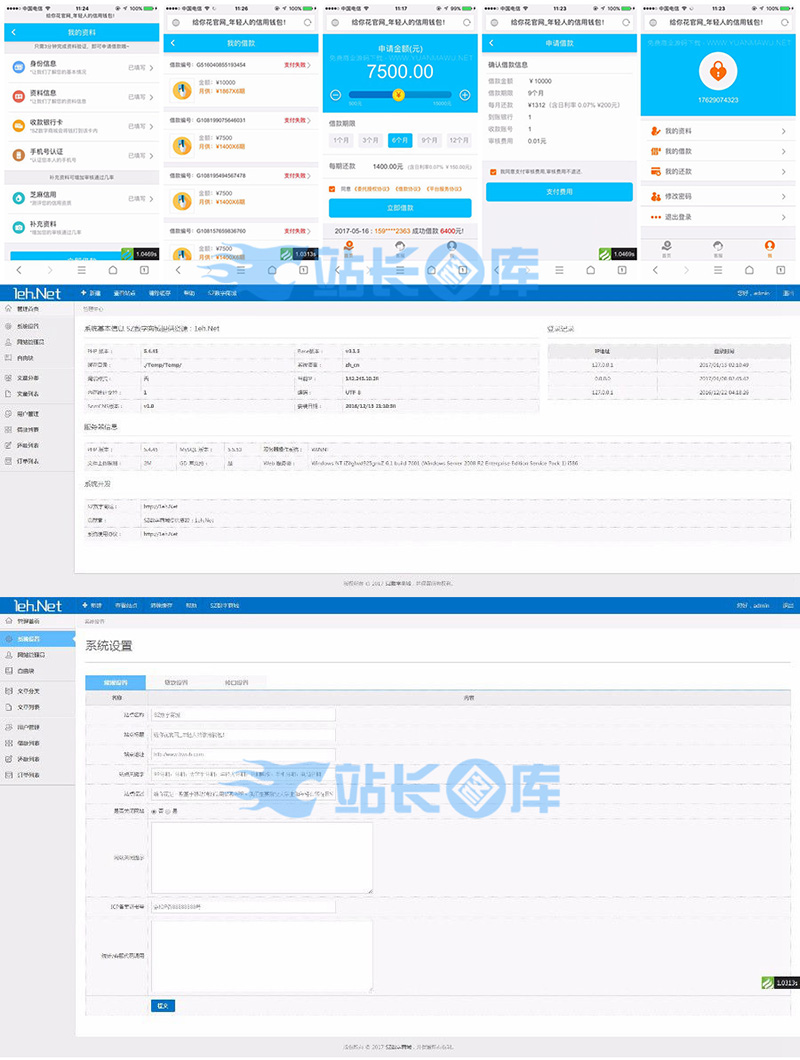Viewport: 800px width, 1060px height.
Task: Click the 芝麻信用 credit icon
Action: (20, 197)
